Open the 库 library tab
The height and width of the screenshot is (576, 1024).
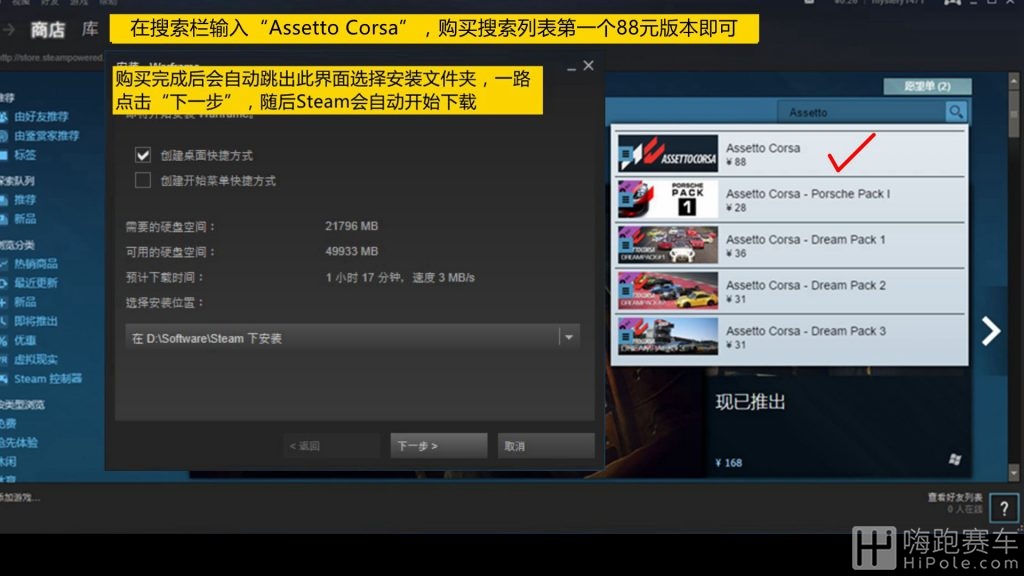point(90,29)
